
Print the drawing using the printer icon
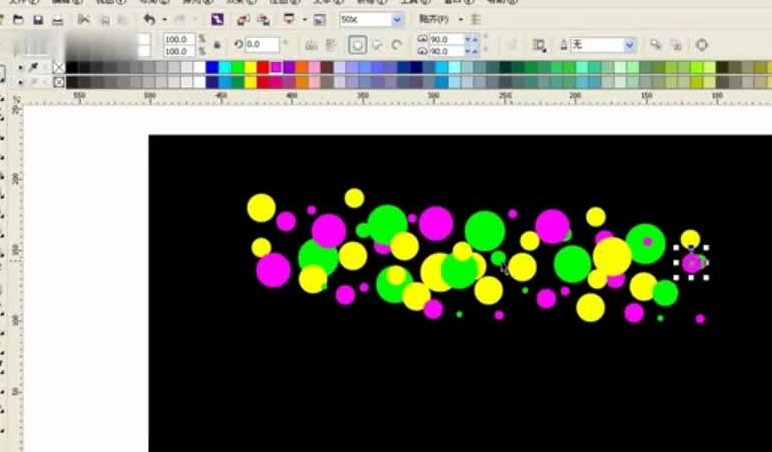click(x=58, y=20)
